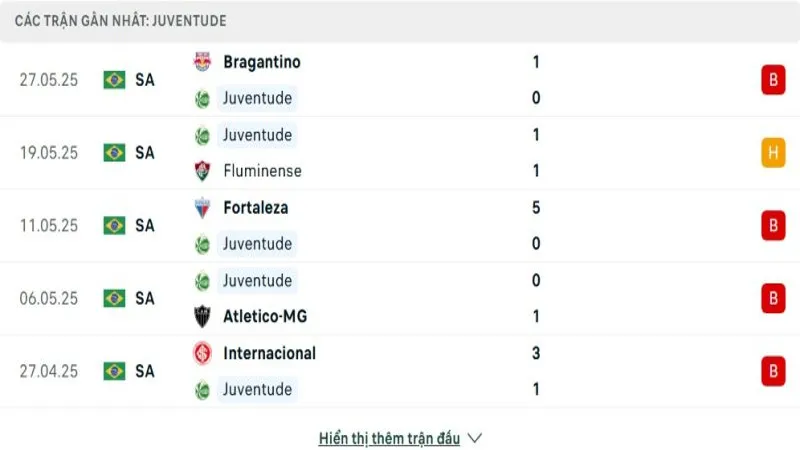Click the orange H draw badge
Image resolution: width=800 pixels, height=450 pixels.
point(772,153)
